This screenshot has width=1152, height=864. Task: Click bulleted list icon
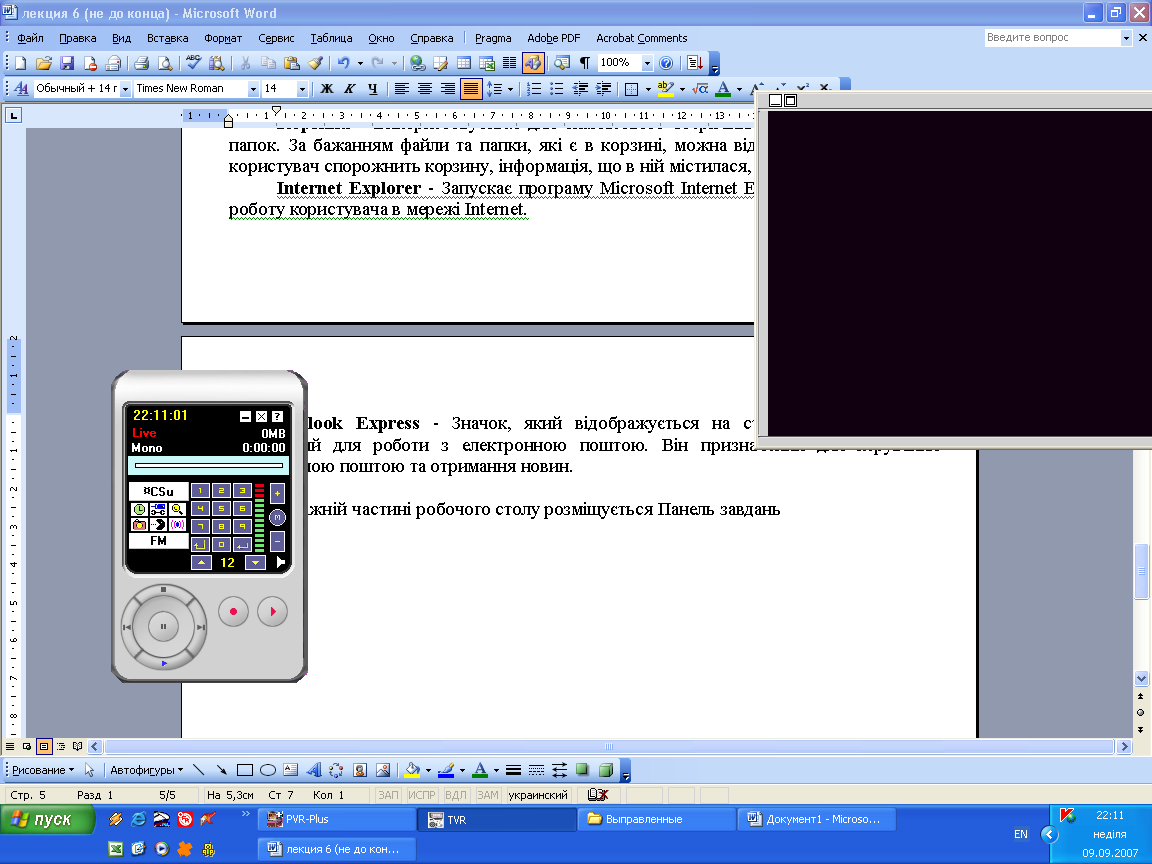(x=557, y=89)
